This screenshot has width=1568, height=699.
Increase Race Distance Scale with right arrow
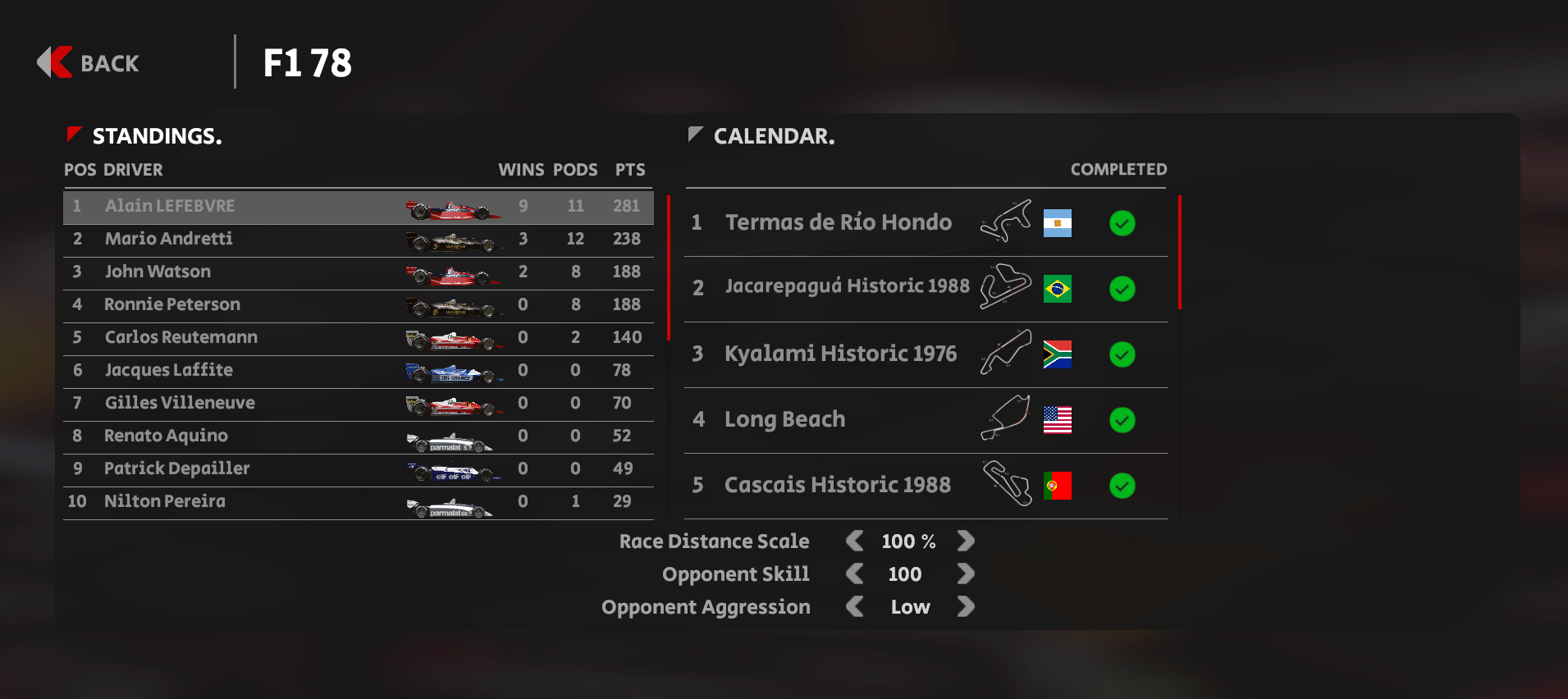(966, 541)
